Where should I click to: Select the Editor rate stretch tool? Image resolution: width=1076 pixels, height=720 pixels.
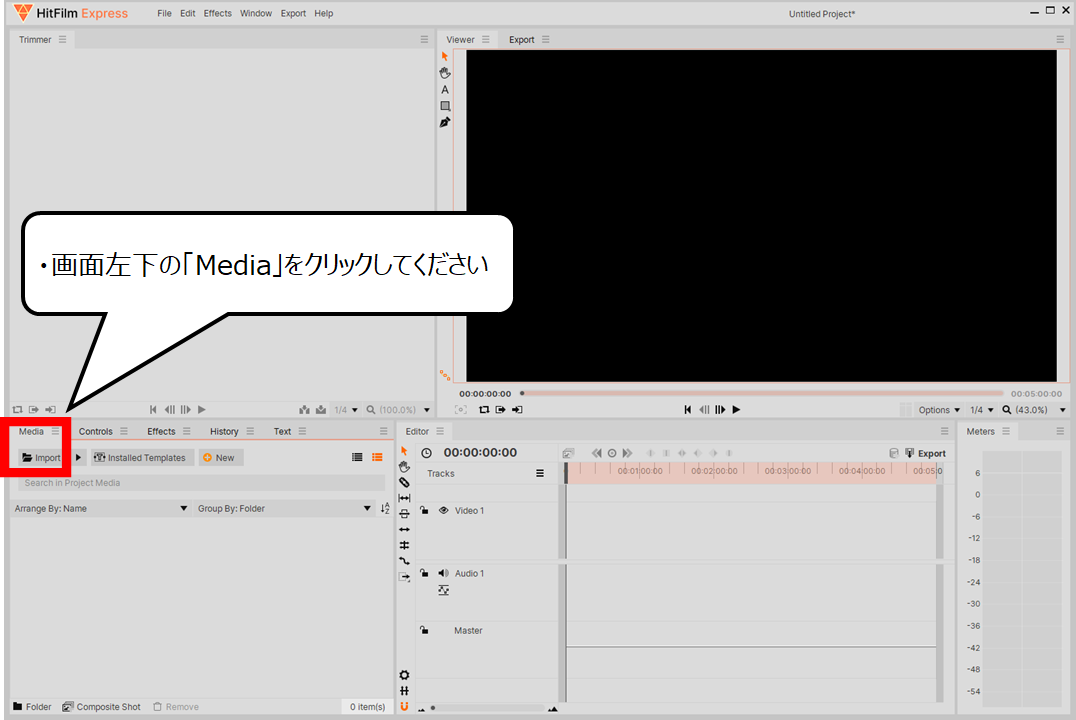pyautogui.click(x=404, y=561)
